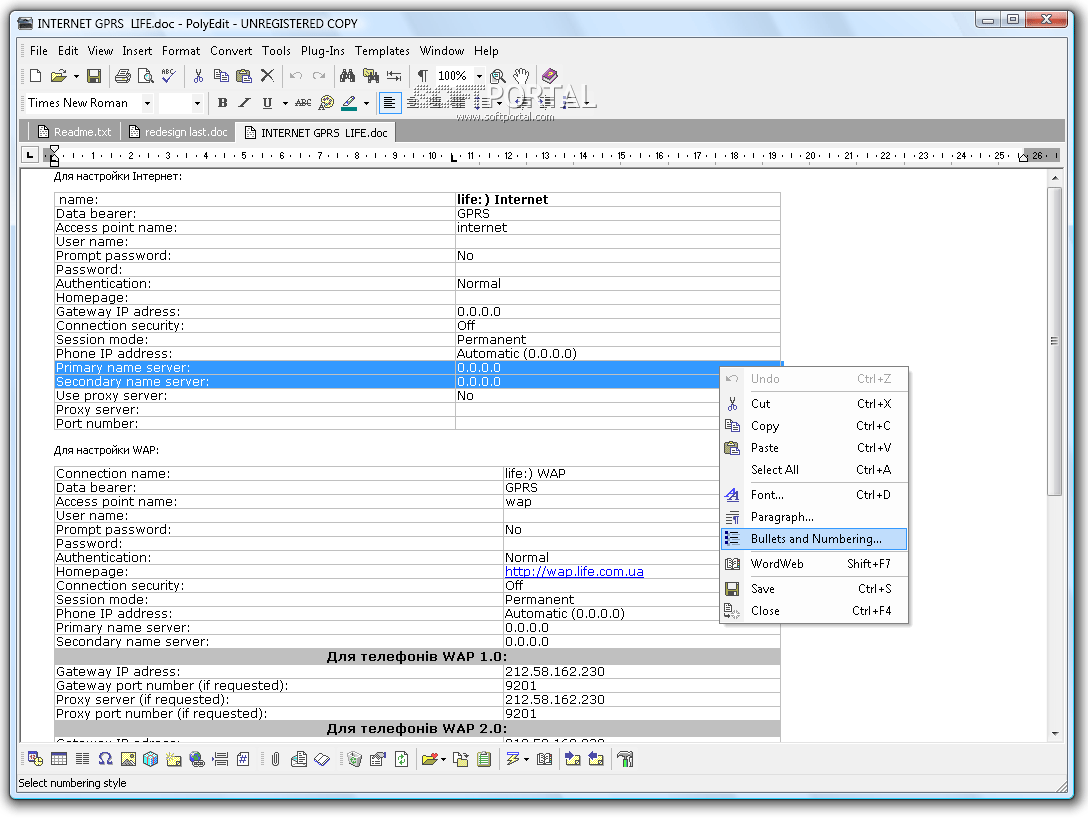The image size is (1088, 819).
Task: Choose Bullets and Numbering in context menu
Action: 814,539
